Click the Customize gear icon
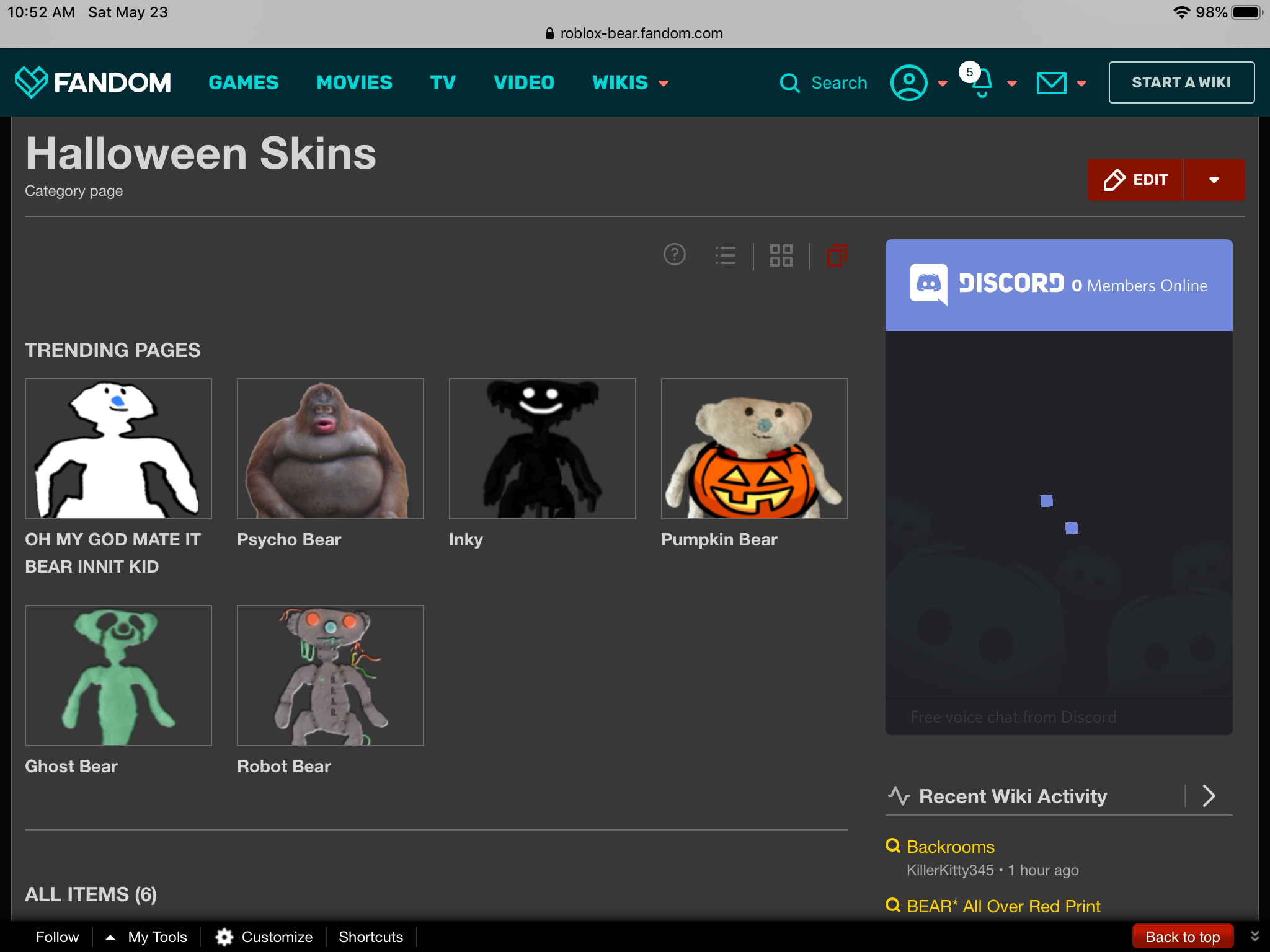The image size is (1270, 952). pyautogui.click(x=224, y=937)
